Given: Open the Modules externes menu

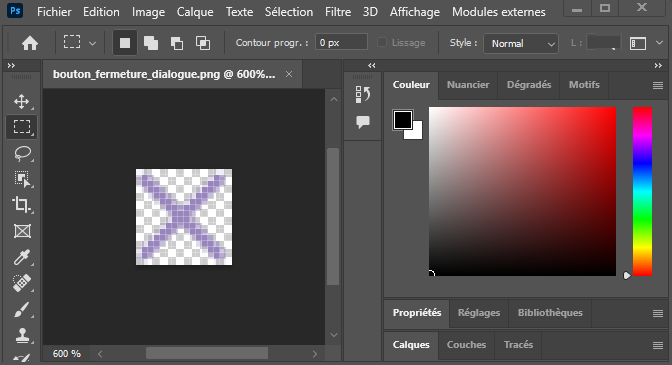Looking at the screenshot, I should pos(498,12).
